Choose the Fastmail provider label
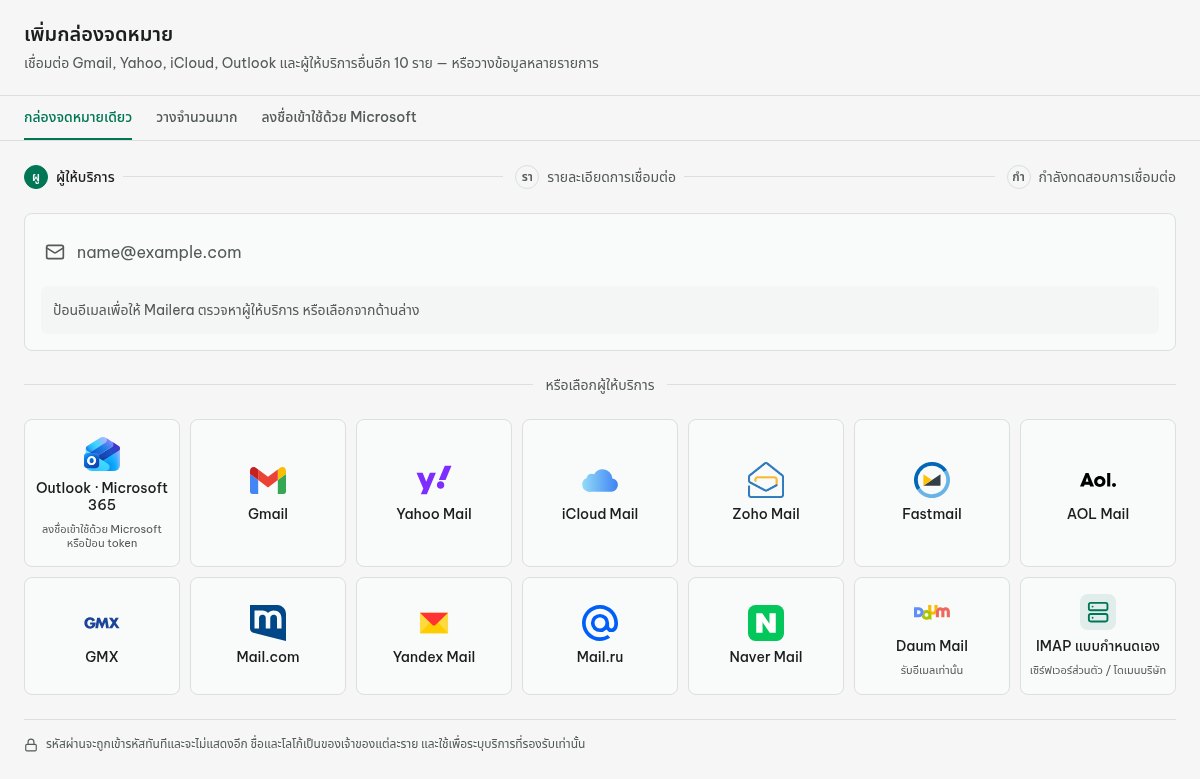The width and height of the screenshot is (1200, 779). tap(932, 514)
